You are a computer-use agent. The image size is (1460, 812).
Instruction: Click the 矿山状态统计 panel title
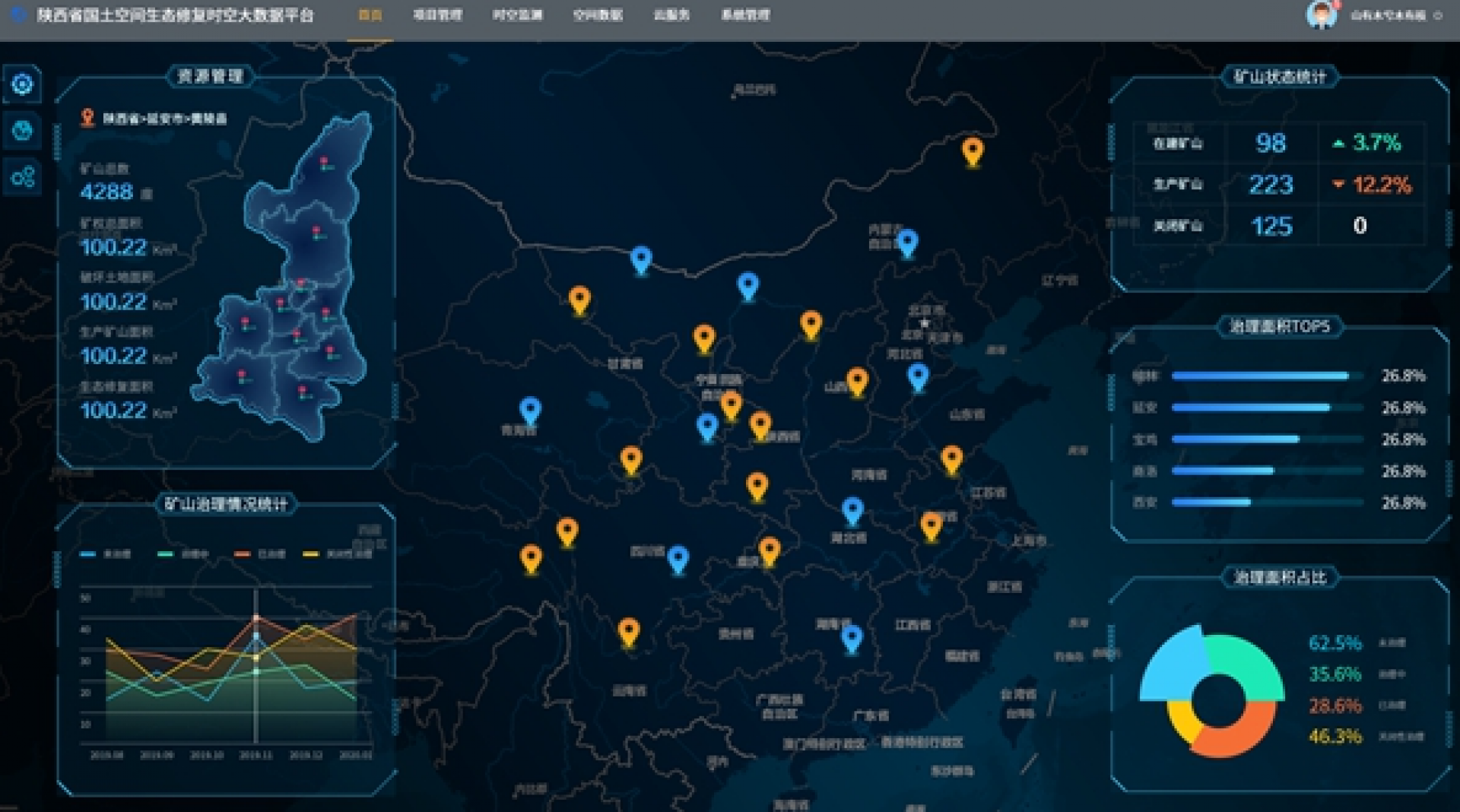[1280, 77]
